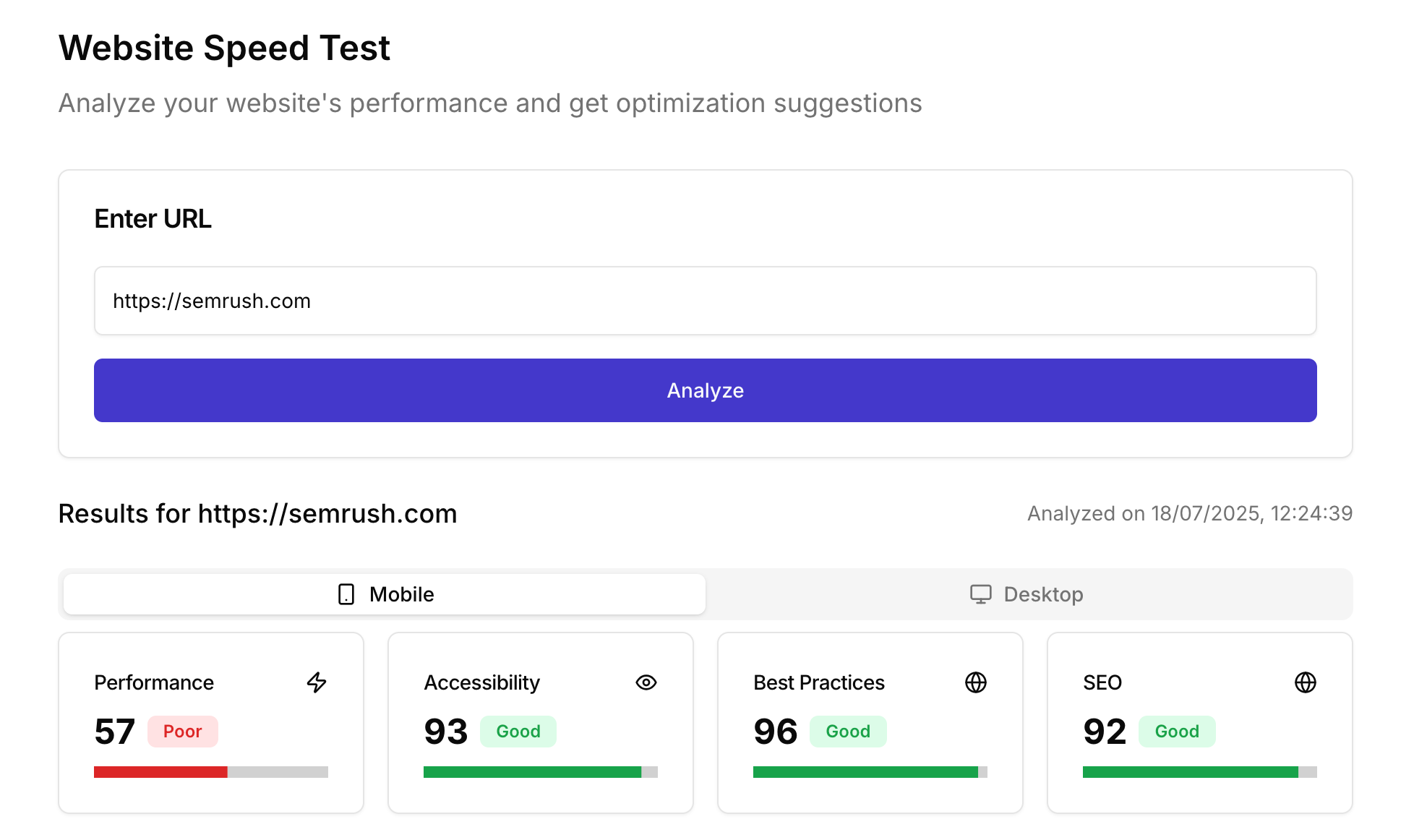This screenshot has height=840, width=1427.
Task: Click the Poor badge on Performance
Action: coord(183,732)
